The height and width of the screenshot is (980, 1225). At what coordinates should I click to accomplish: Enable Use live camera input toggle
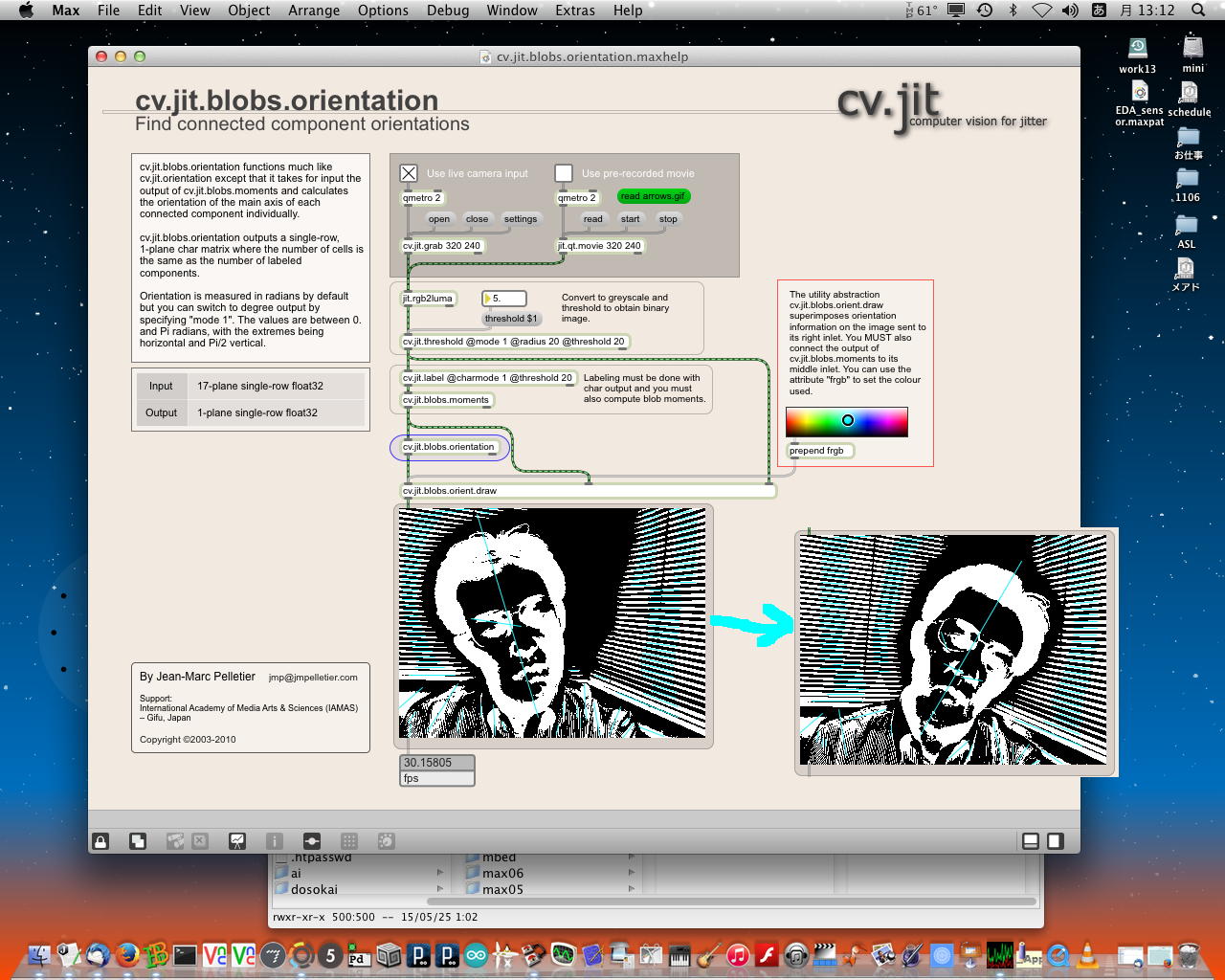pyautogui.click(x=409, y=173)
